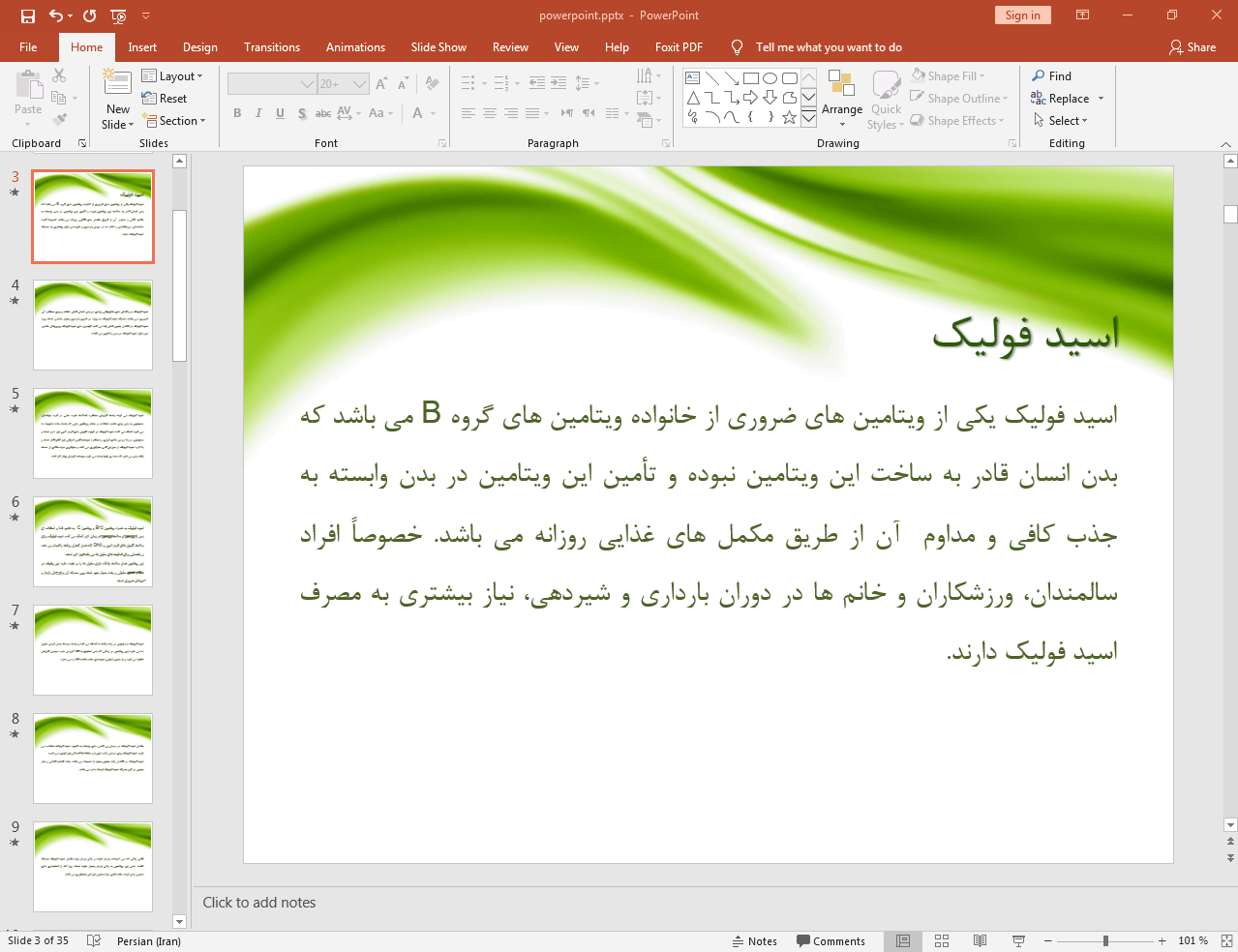The image size is (1238, 952).
Task: Switch to the Slide Show tab
Action: [438, 47]
